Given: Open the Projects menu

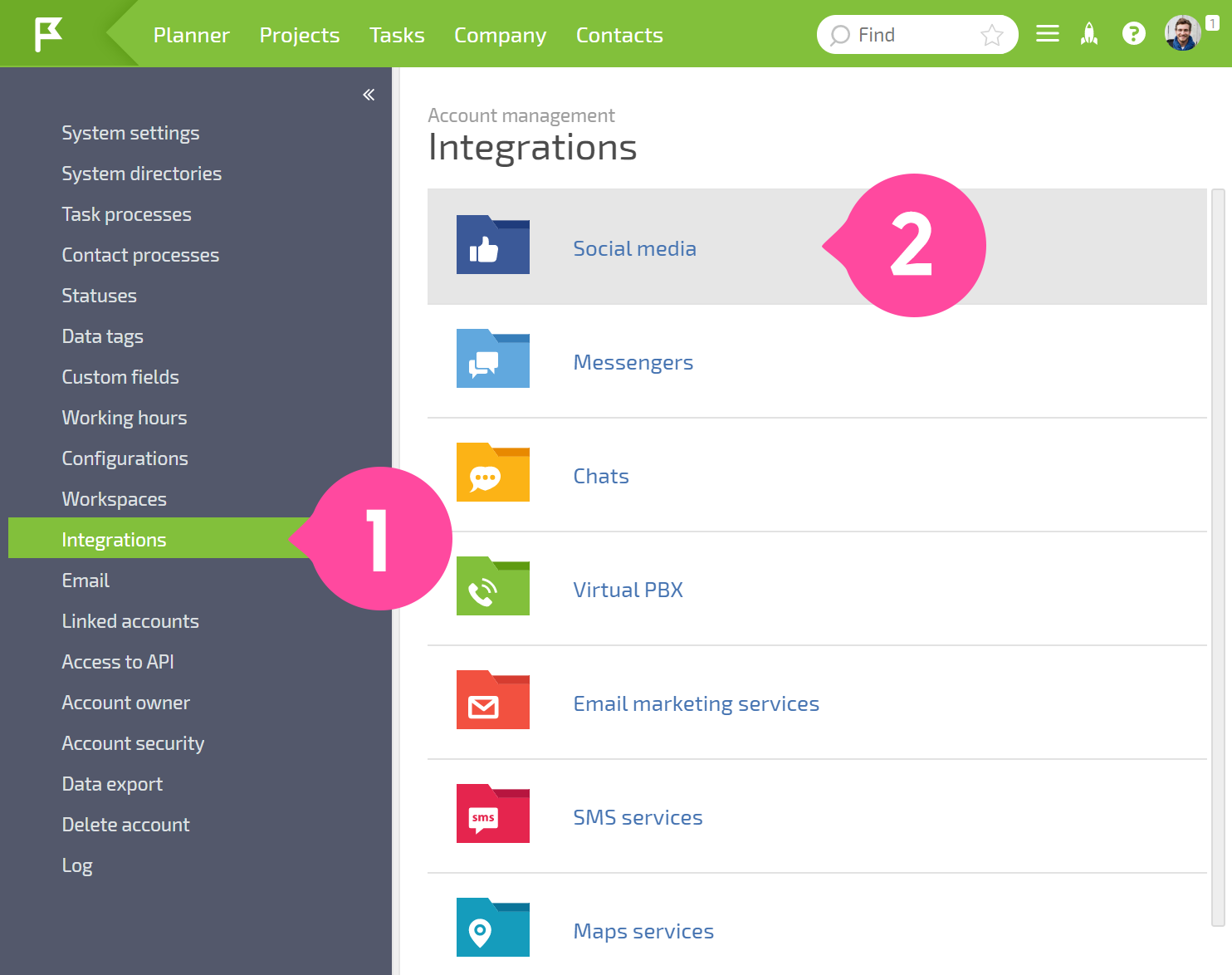Looking at the screenshot, I should coord(300,36).
